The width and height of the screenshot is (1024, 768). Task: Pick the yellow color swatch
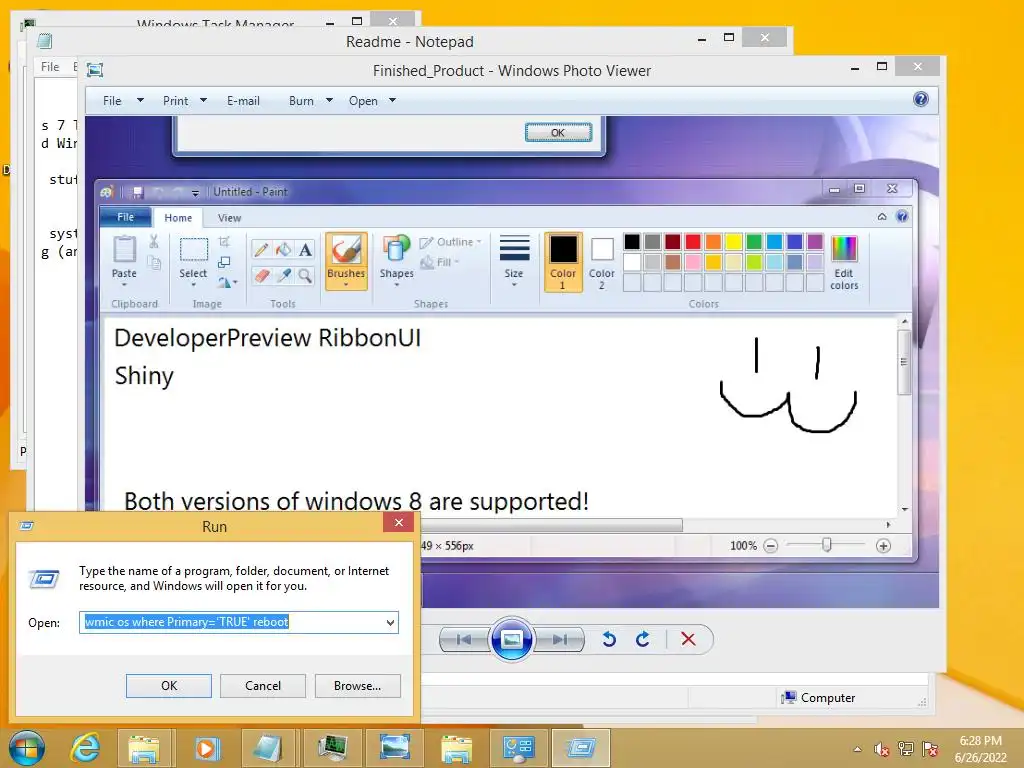733,242
